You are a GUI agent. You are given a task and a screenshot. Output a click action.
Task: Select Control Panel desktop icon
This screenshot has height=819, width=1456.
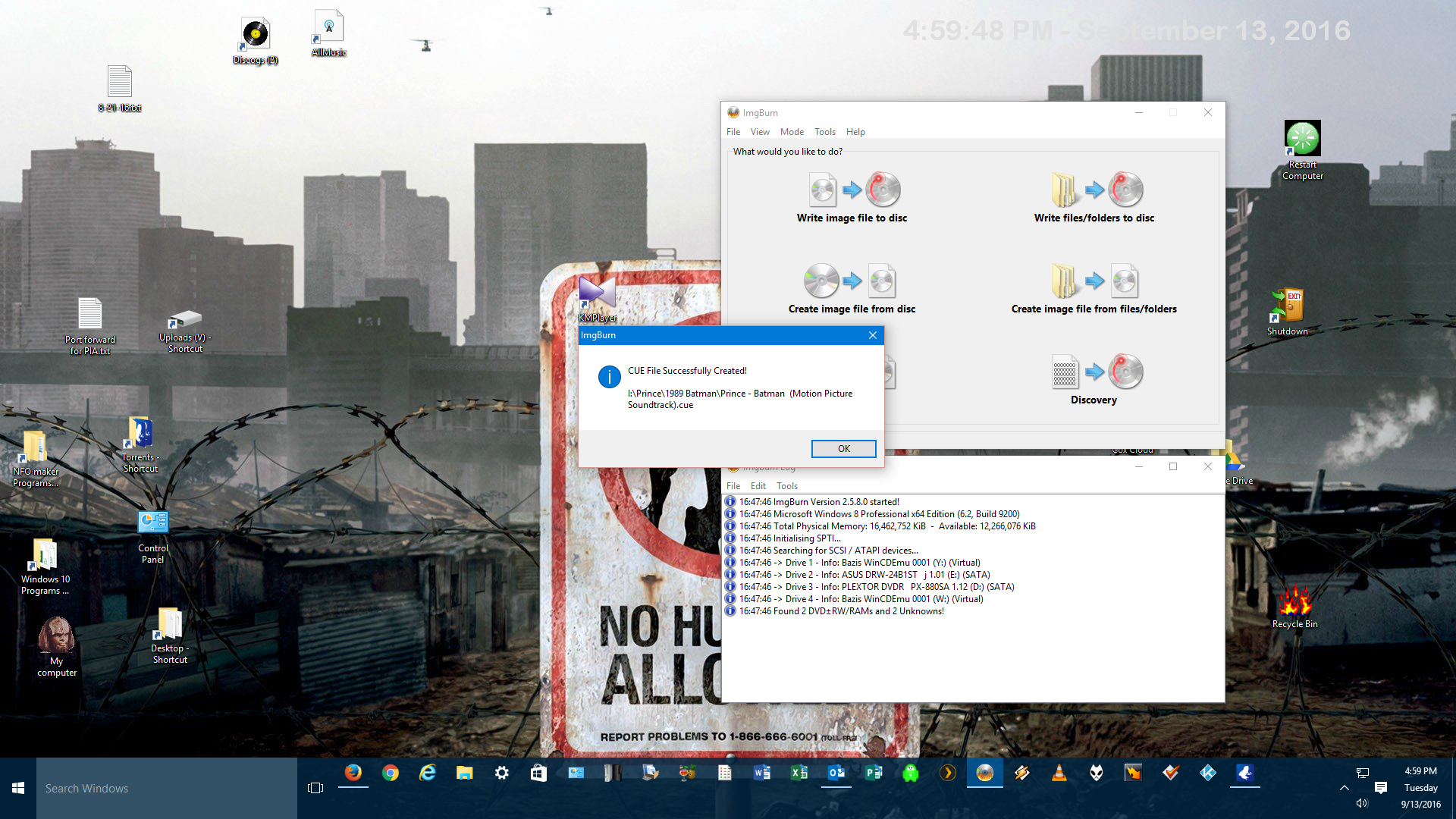[152, 537]
